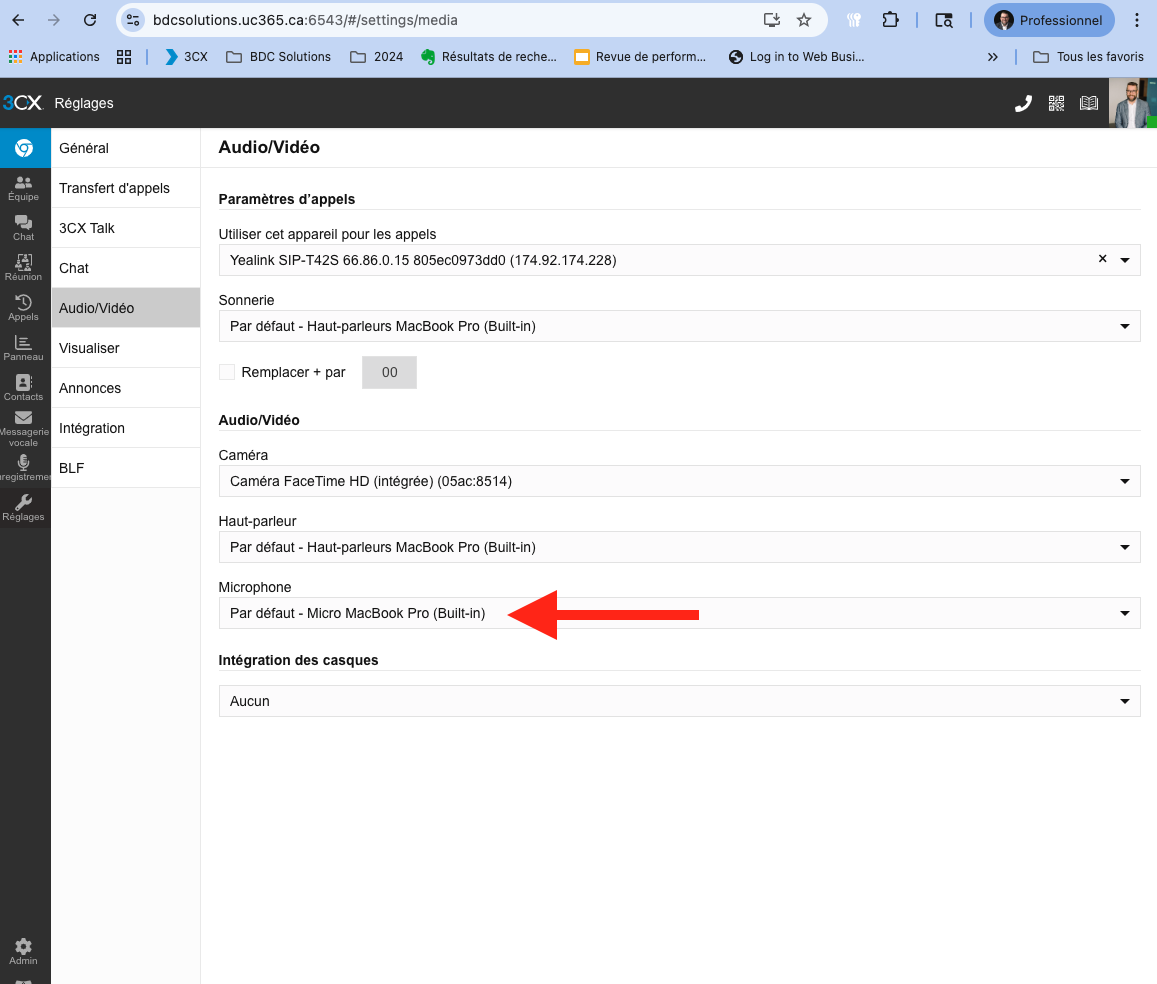Click the install app icon in address bar
This screenshot has height=984, width=1157.
pos(772,20)
